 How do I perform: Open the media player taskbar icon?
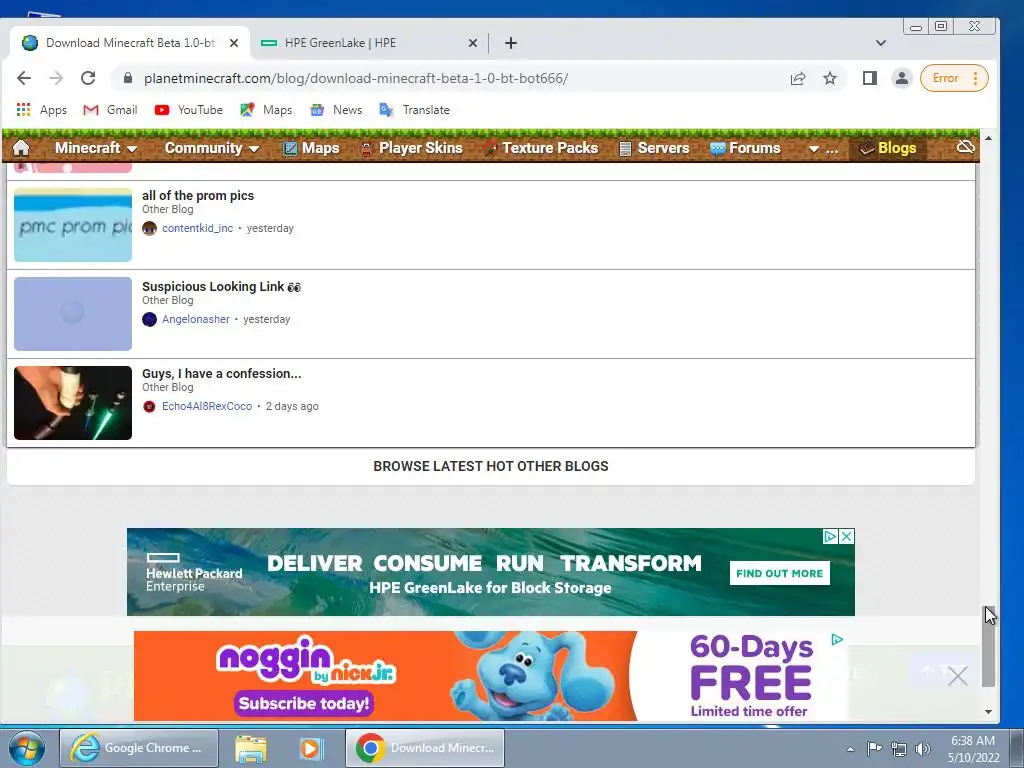(x=312, y=748)
